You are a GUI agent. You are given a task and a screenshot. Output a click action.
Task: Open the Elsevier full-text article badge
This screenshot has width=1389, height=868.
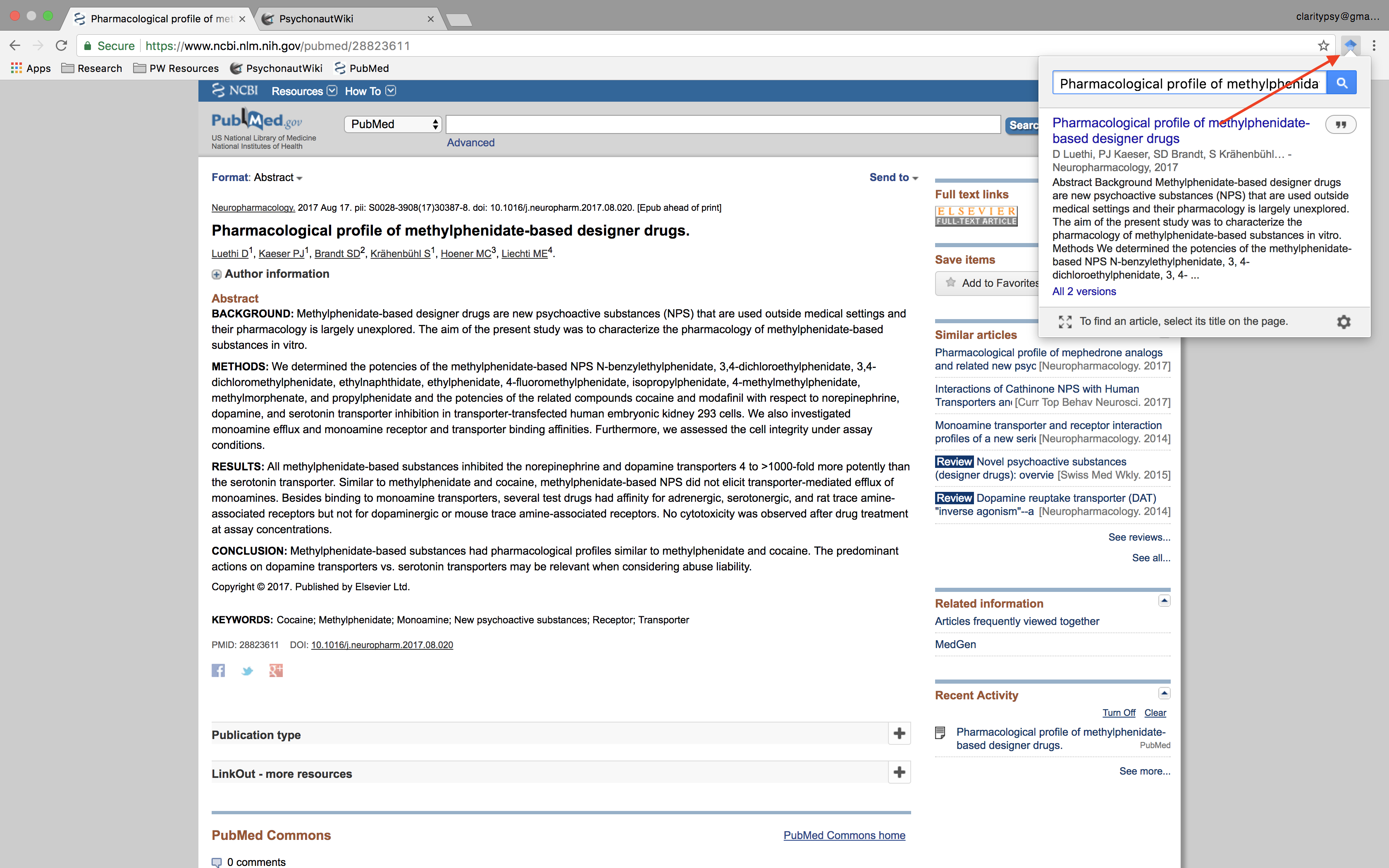click(976, 216)
